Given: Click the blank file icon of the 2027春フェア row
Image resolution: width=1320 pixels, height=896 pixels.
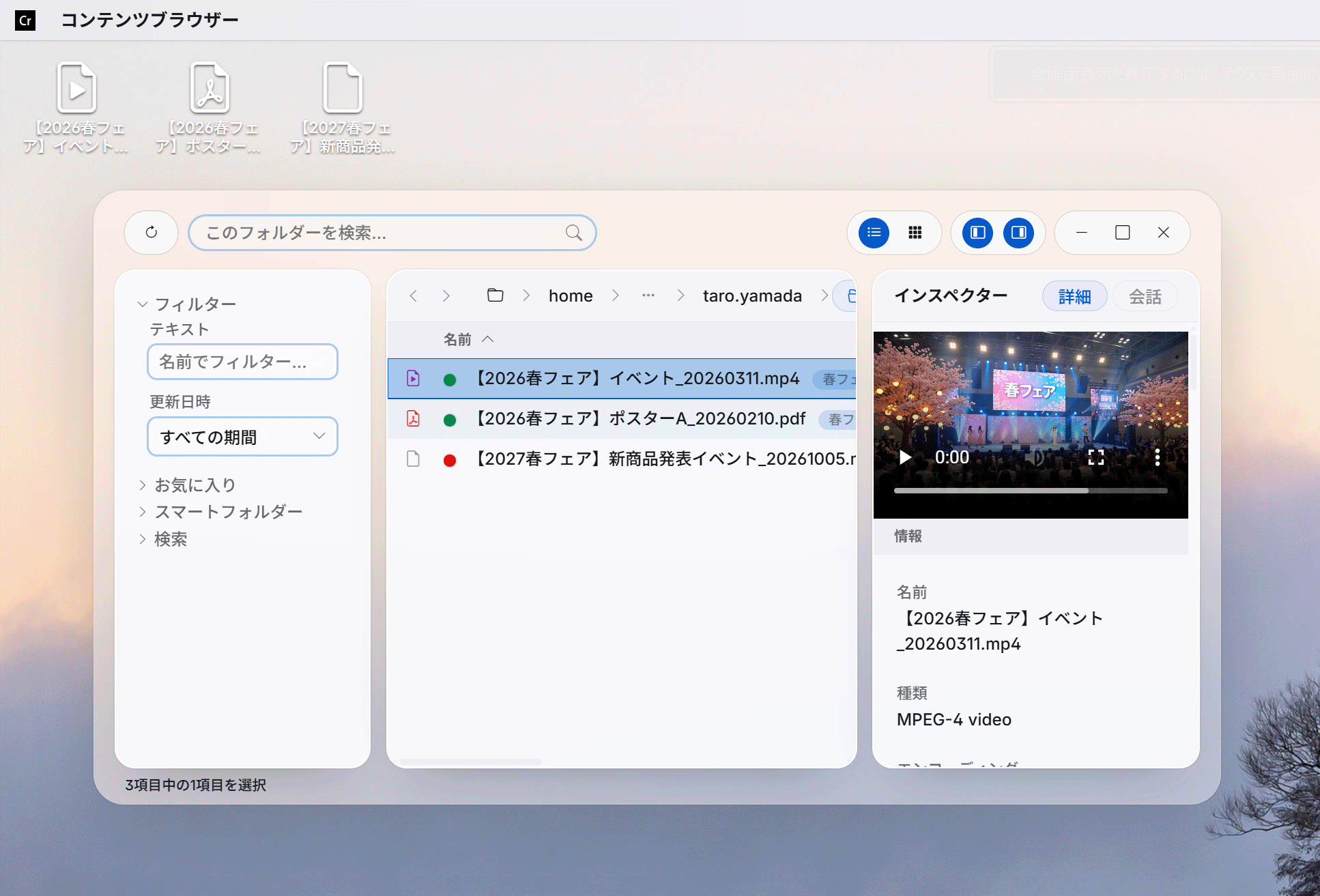Looking at the screenshot, I should (413, 459).
